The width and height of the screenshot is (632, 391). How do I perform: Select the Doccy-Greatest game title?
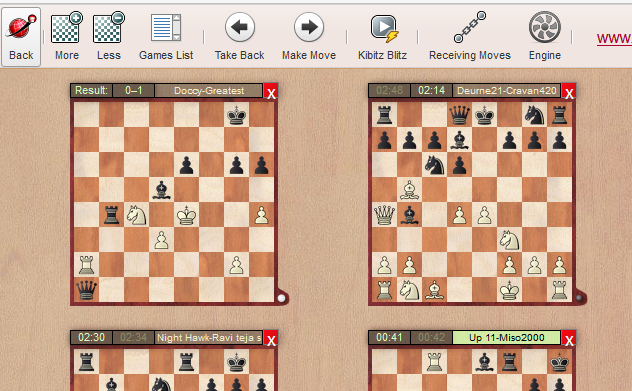tap(209, 91)
